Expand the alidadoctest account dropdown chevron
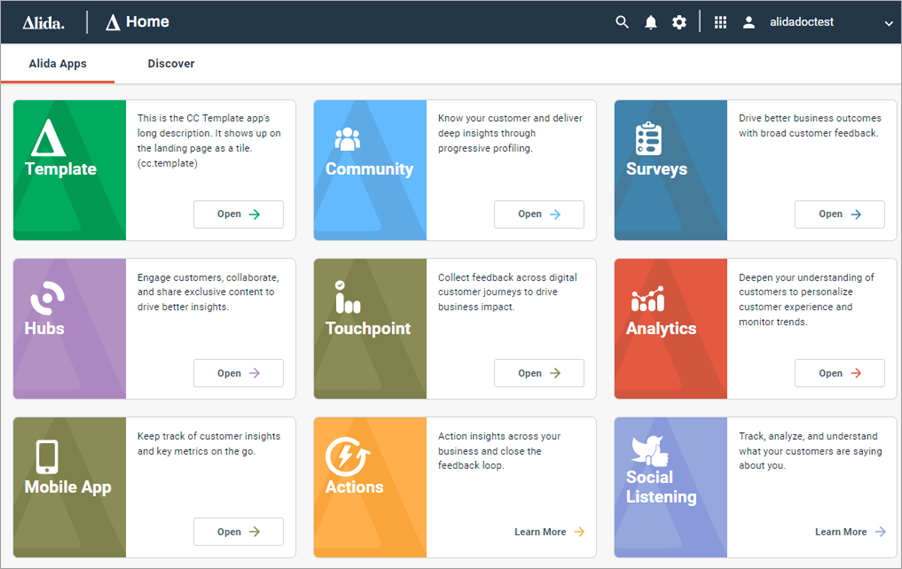 click(888, 24)
